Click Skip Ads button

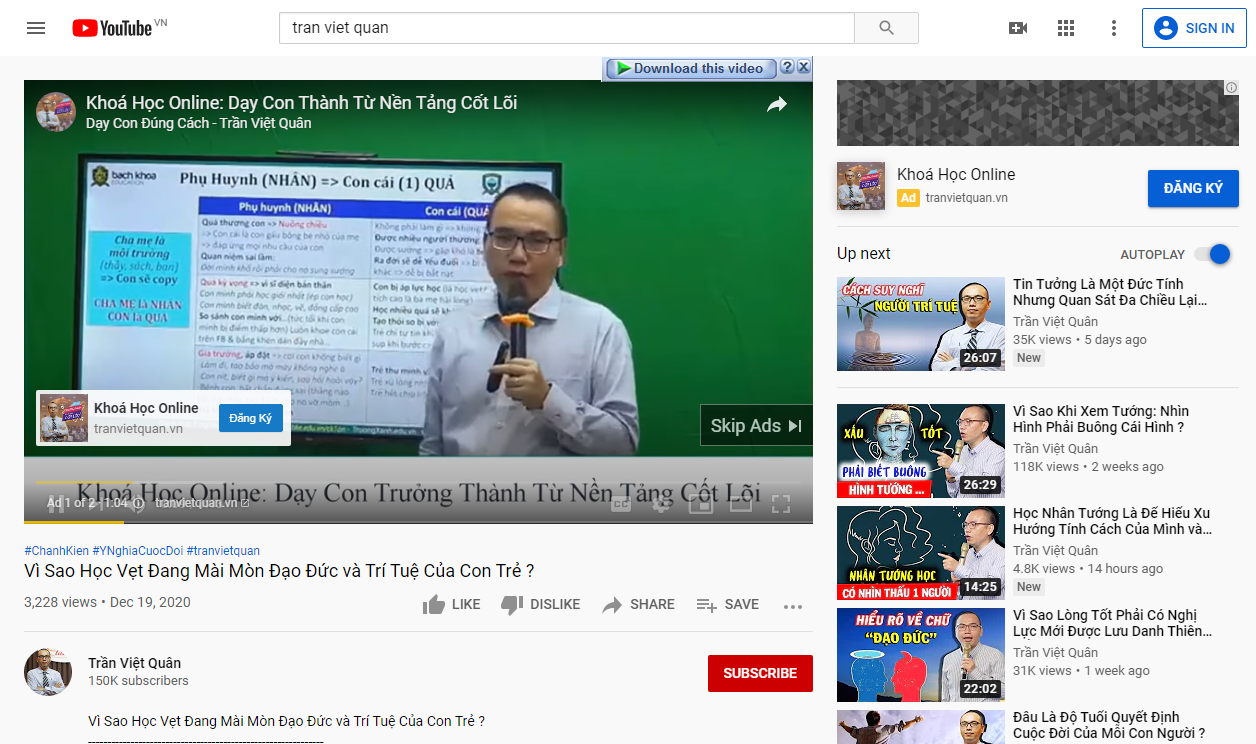click(x=756, y=425)
